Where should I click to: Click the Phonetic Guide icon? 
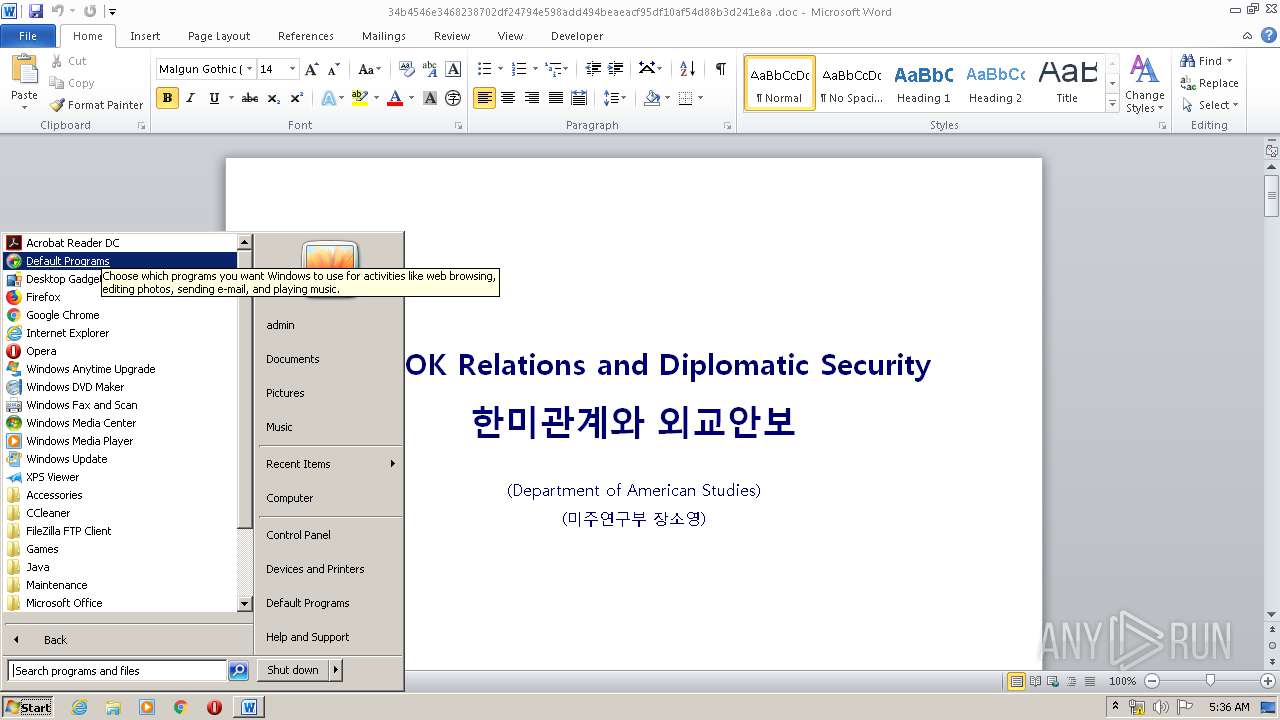click(430, 69)
